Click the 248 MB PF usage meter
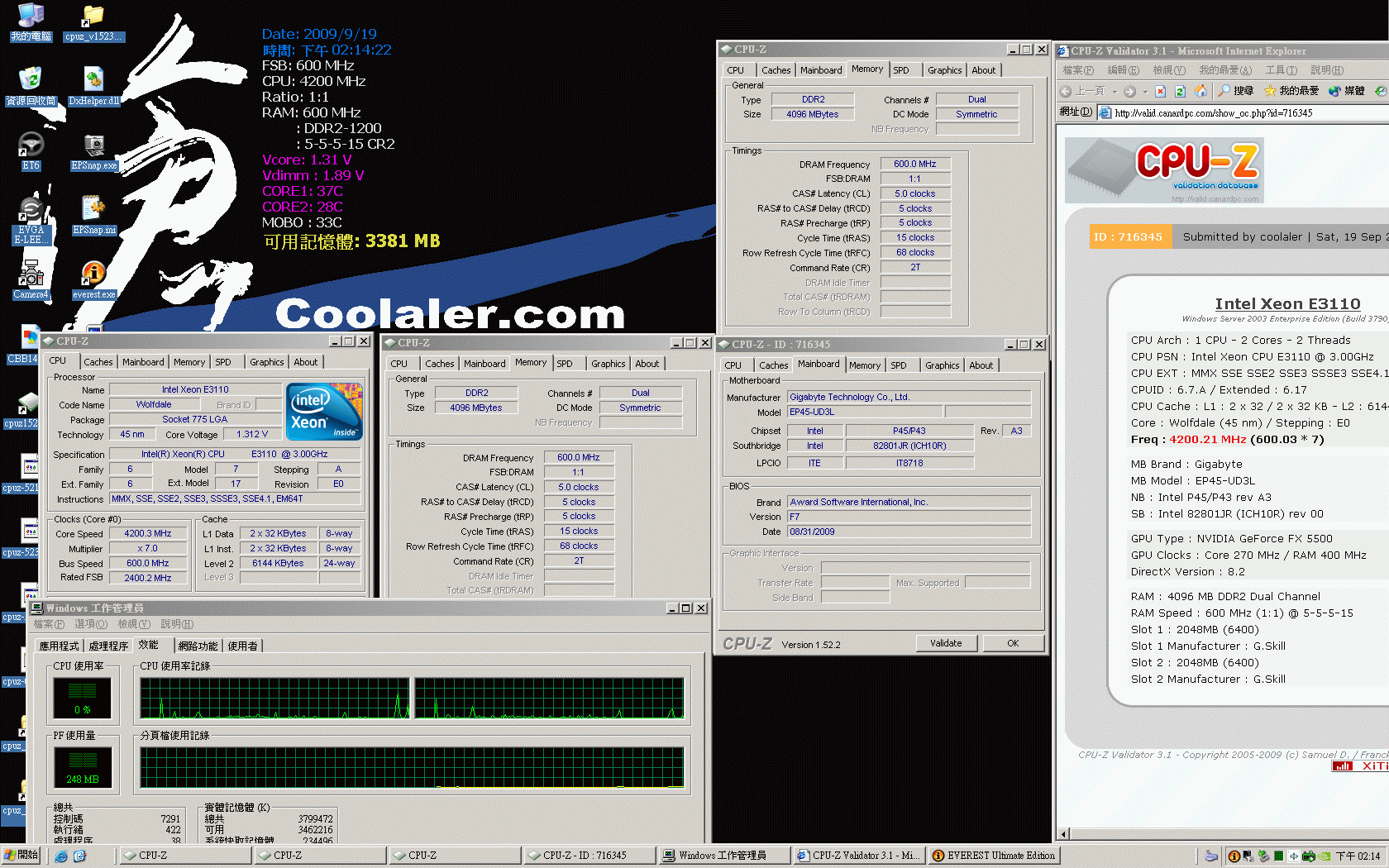Screen dimensions: 1389x868 pyautogui.click(x=83, y=766)
